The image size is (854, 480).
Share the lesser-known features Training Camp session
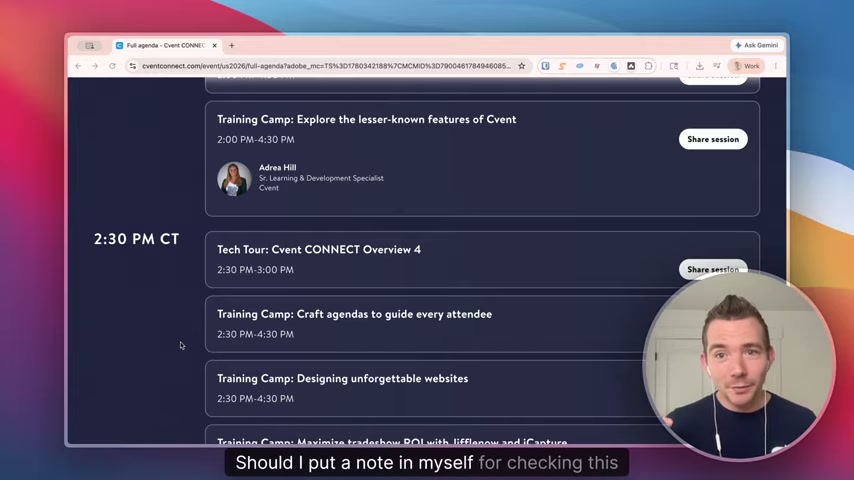point(712,139)
